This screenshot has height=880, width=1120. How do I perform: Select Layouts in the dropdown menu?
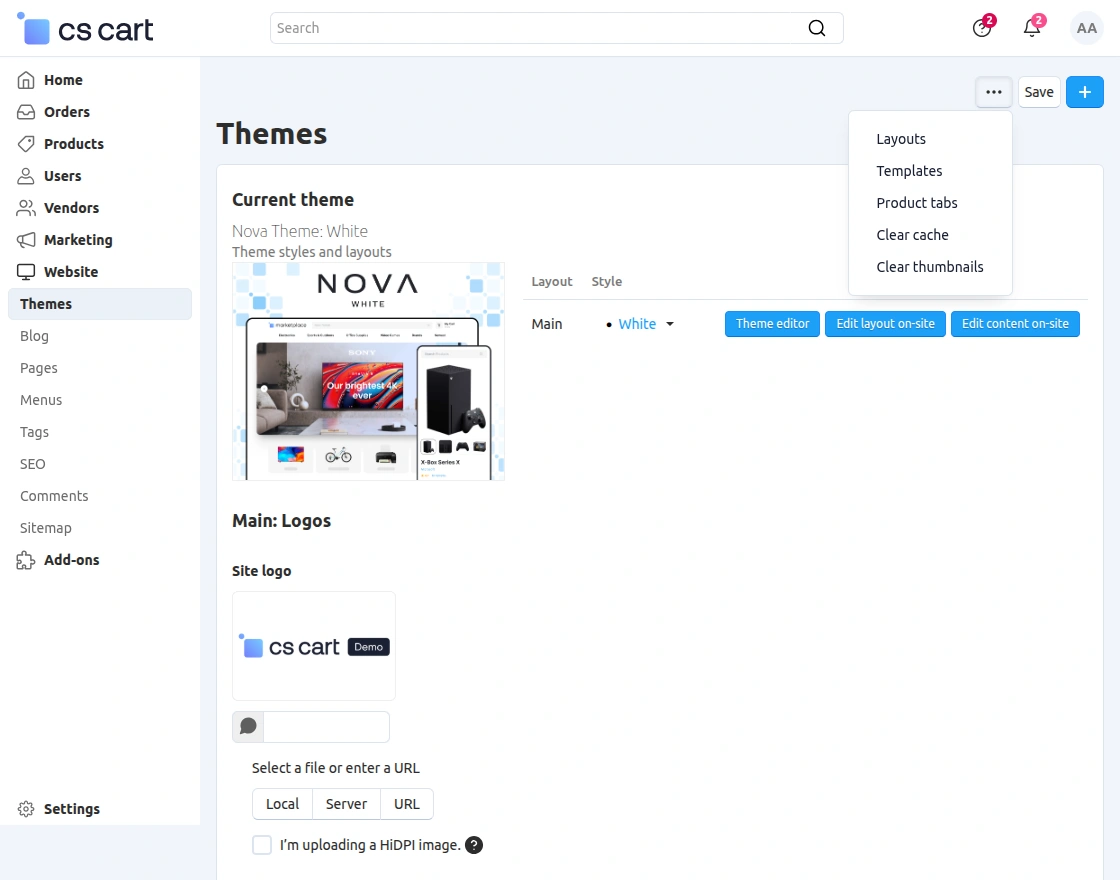coord(900,139)
